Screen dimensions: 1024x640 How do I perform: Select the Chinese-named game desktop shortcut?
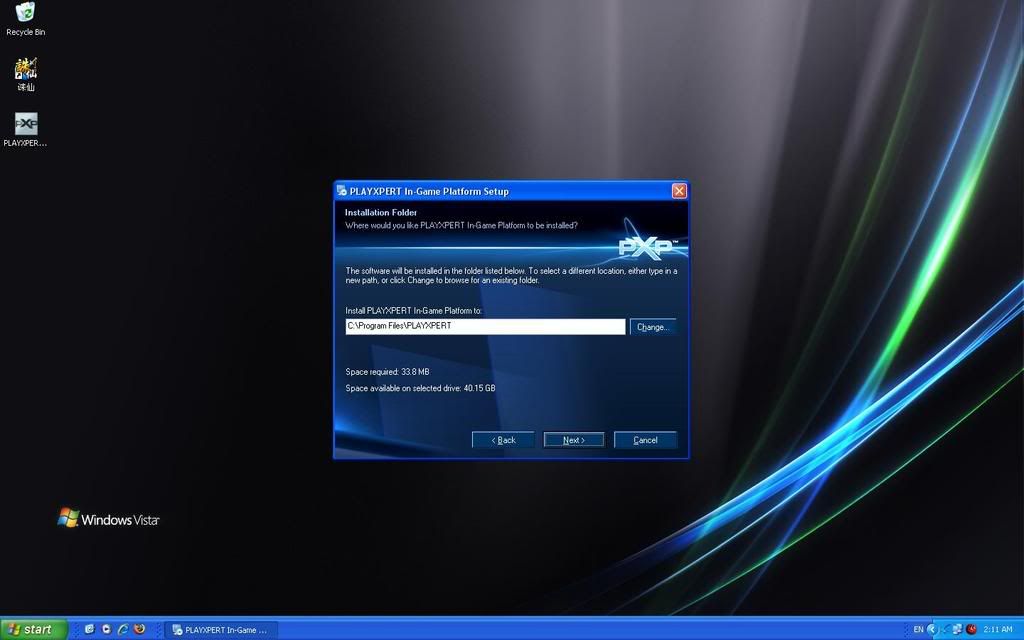(25, 74)
